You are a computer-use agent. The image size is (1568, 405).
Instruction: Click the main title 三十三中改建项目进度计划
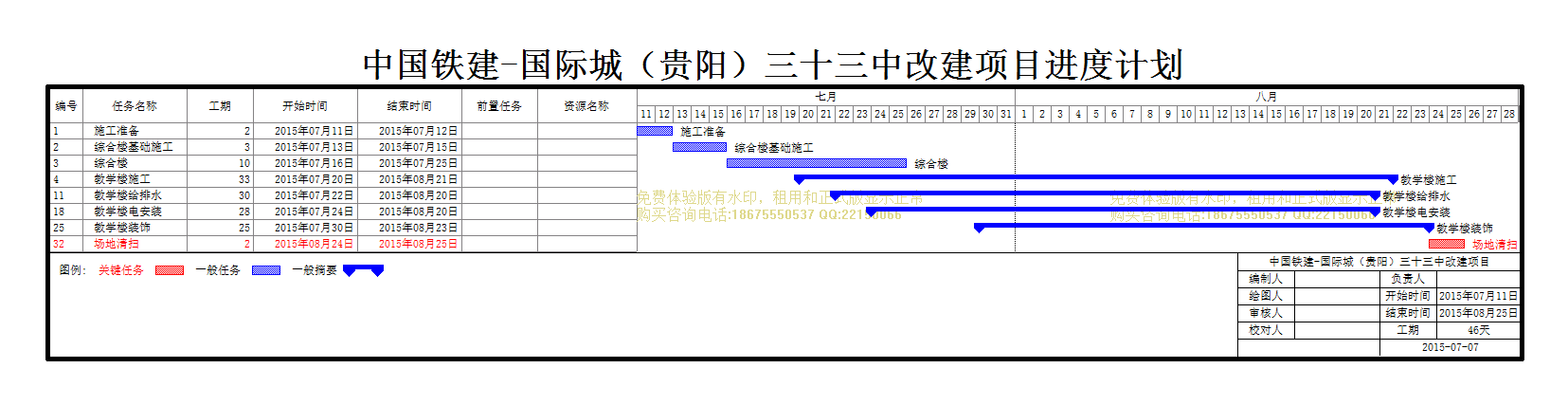974,64
